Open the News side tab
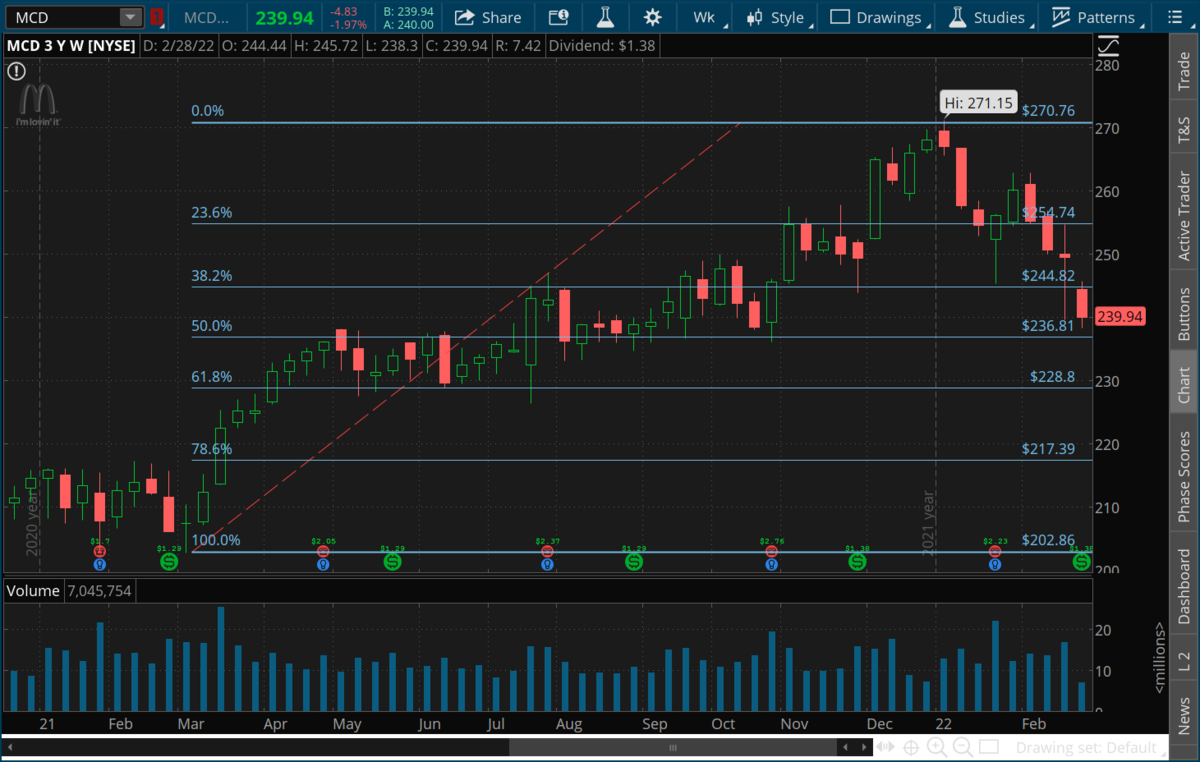Viewport: 1200px width, 762px height. [1184, 714]
